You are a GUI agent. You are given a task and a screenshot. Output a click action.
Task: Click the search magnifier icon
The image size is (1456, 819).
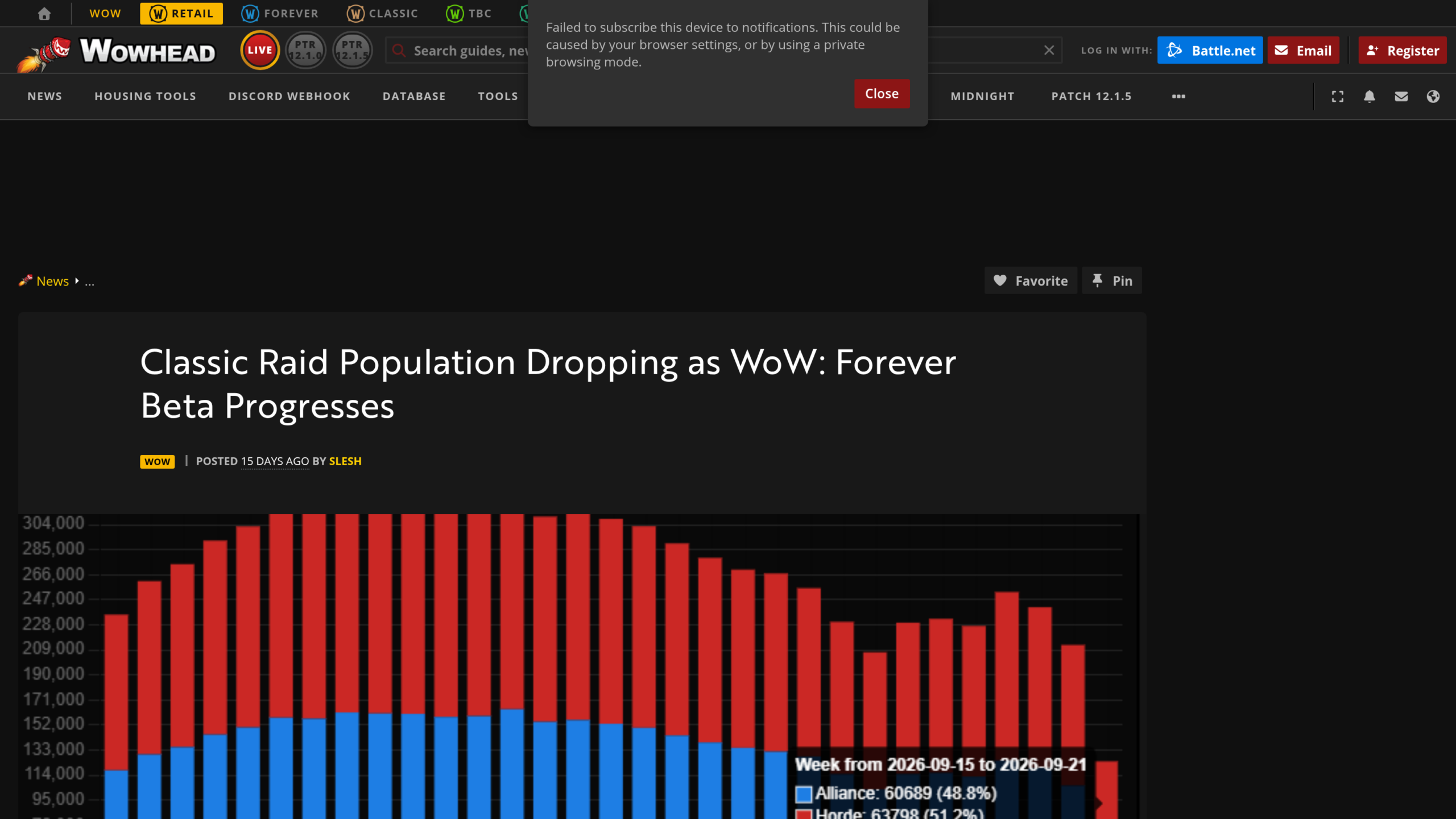point(399,51)
